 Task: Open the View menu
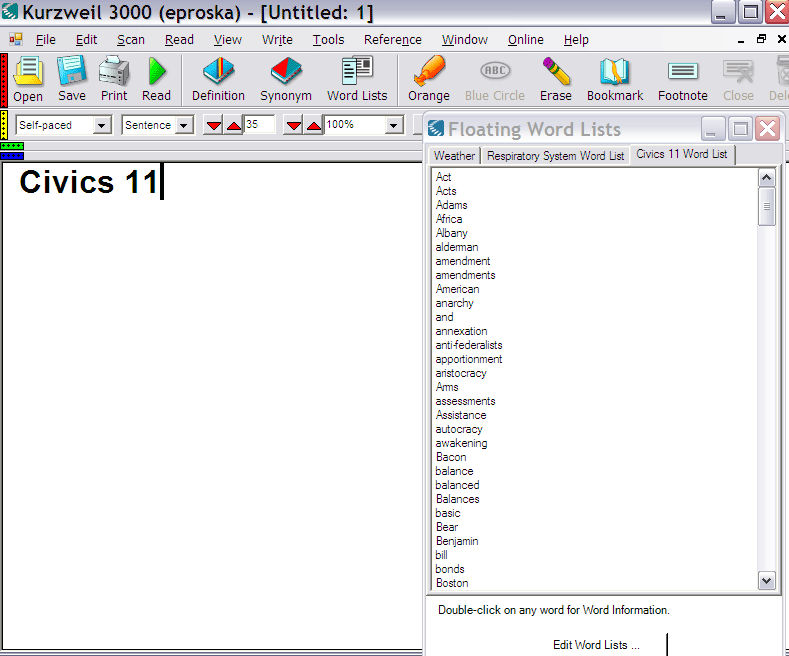coord(227,40)
